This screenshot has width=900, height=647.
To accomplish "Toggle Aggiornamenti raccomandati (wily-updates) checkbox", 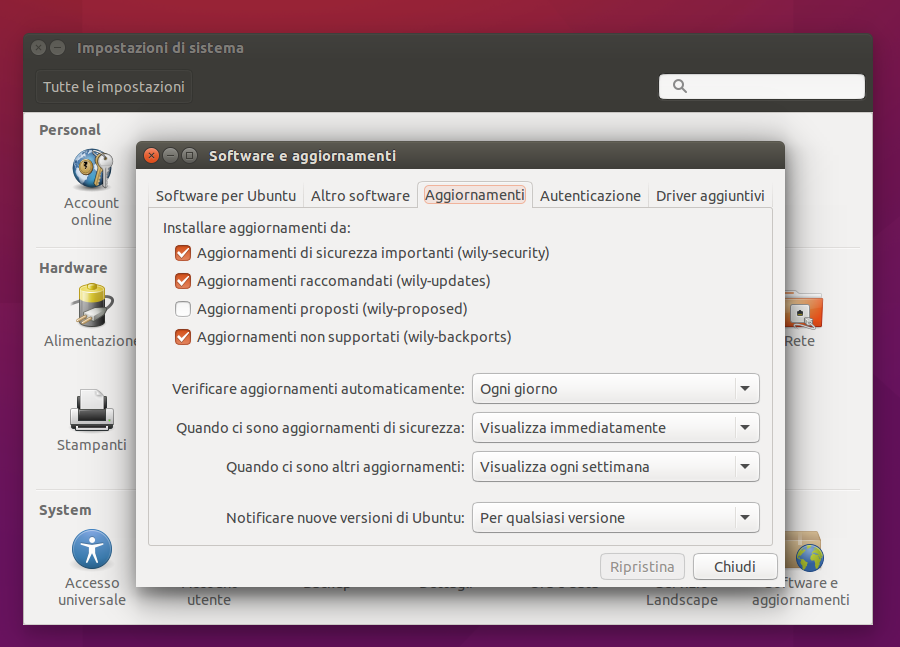I will tap(183, 281).
